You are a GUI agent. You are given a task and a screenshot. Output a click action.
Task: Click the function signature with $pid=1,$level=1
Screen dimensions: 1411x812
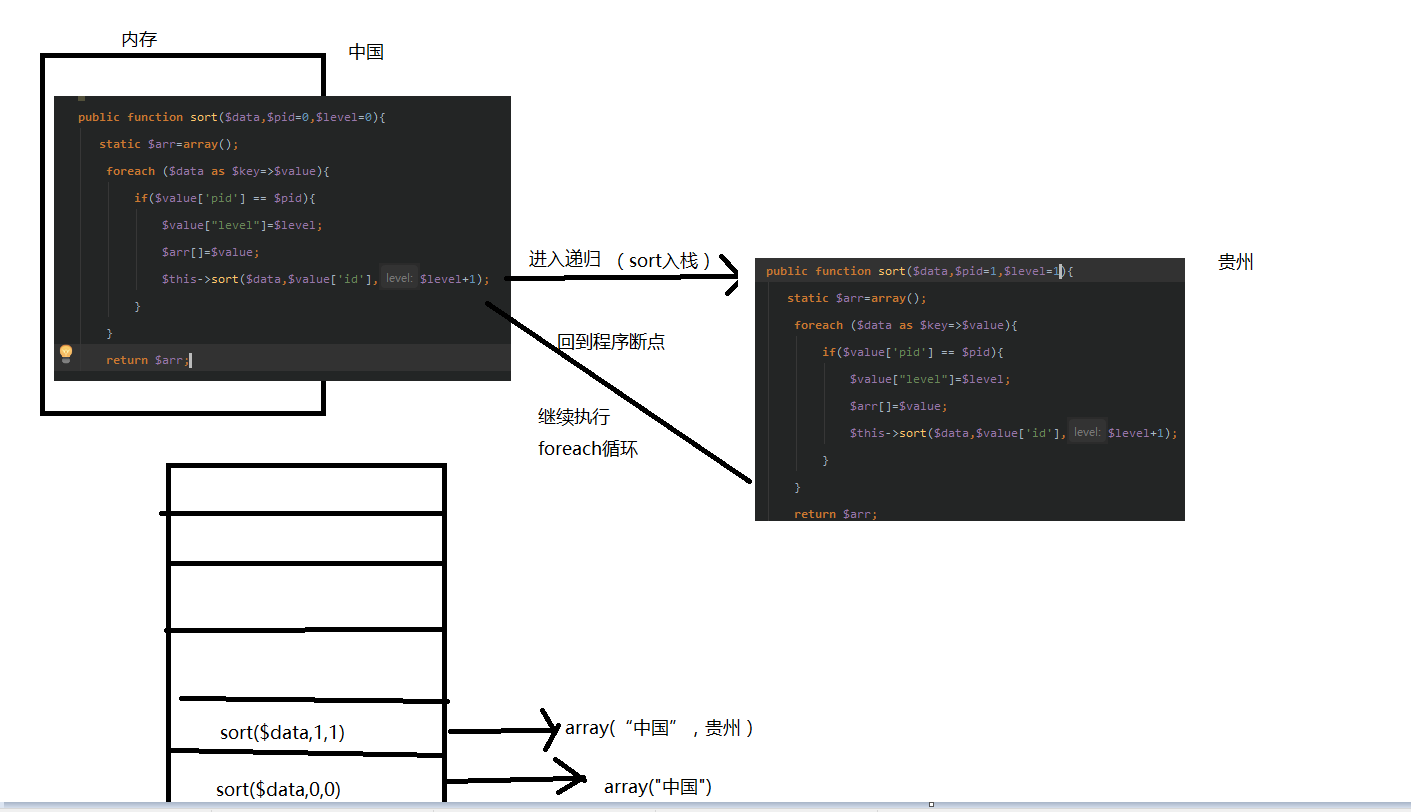920,271
